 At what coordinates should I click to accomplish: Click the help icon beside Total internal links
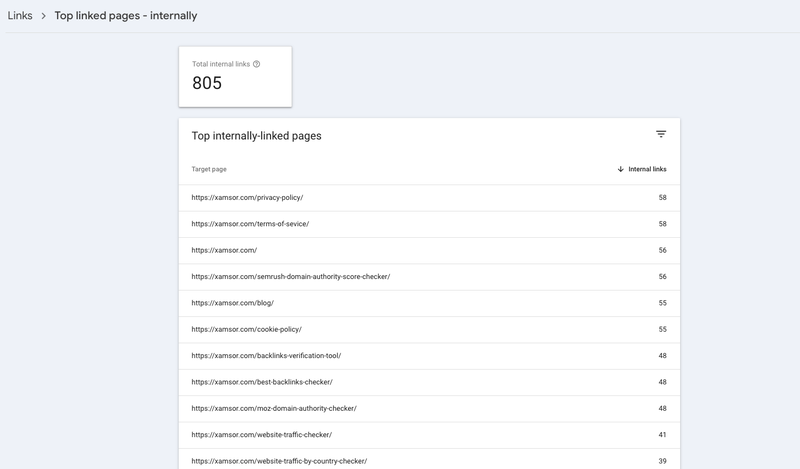pyautogui.click(x=257, y=64)
